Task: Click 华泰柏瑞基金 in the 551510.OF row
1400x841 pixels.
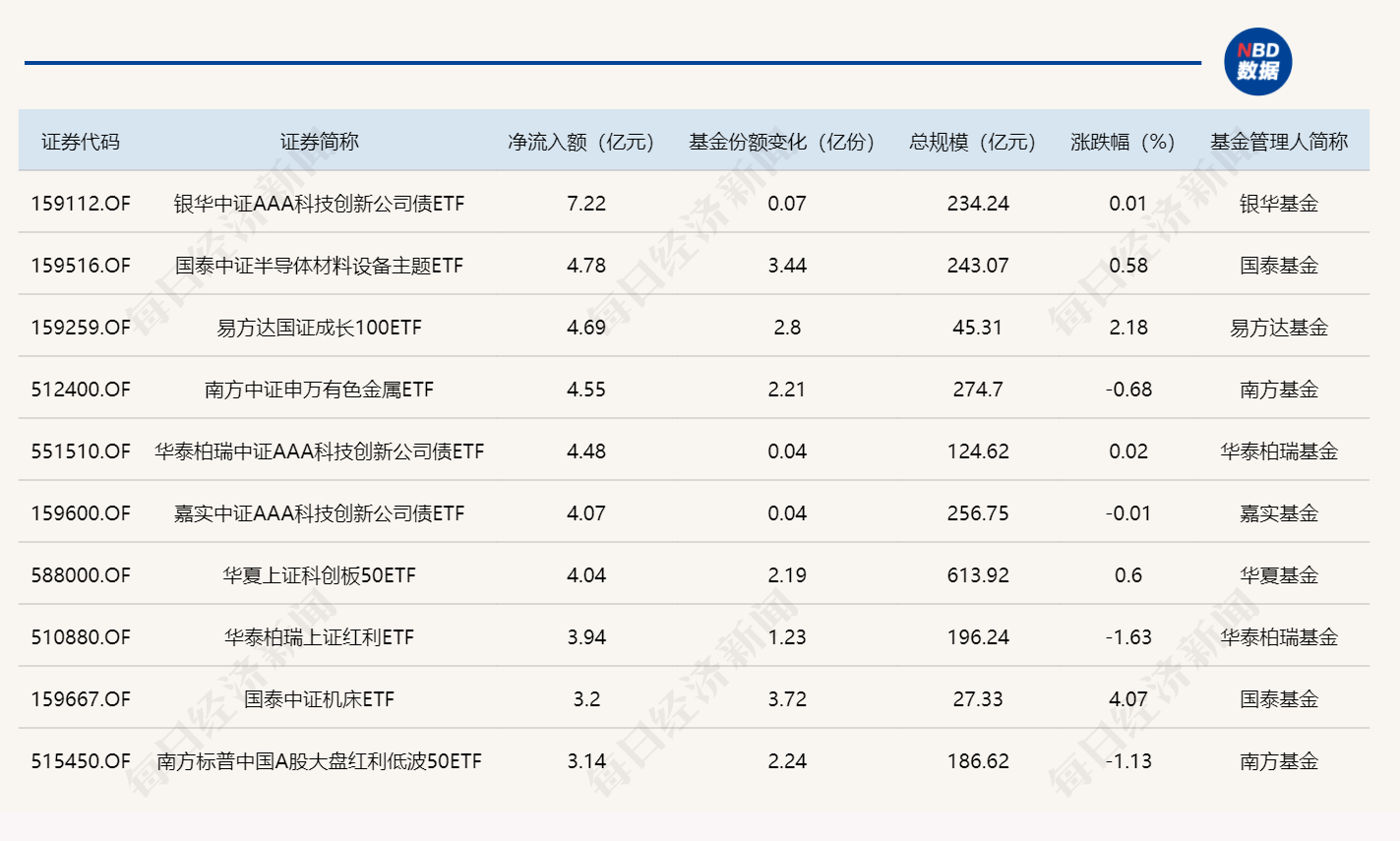Action: pos(1279,451)
